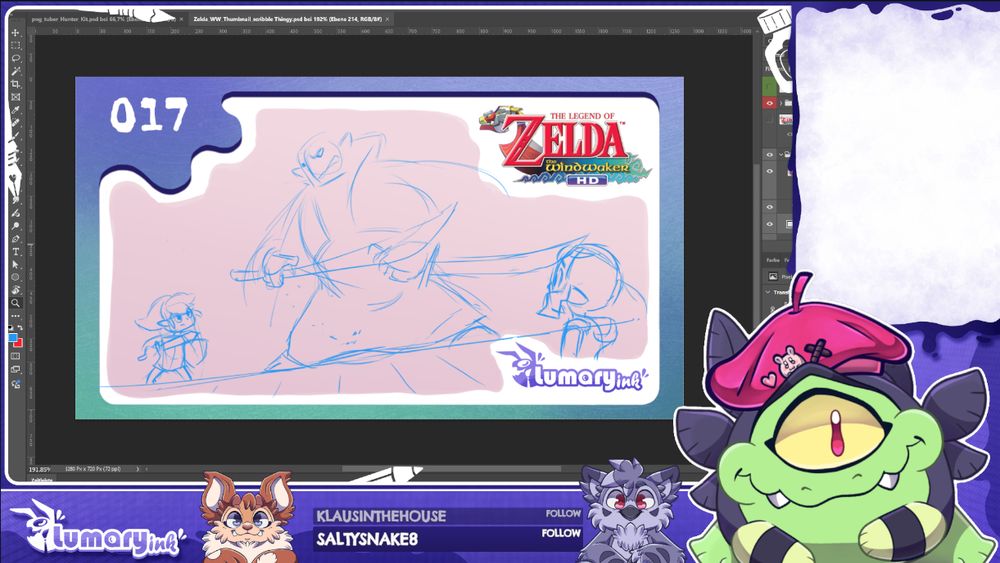Image resolution: width=1000 pixels, height=563 pixels.
Task: Open the status bar info arrow menu
Action: (x=137, y=469)
